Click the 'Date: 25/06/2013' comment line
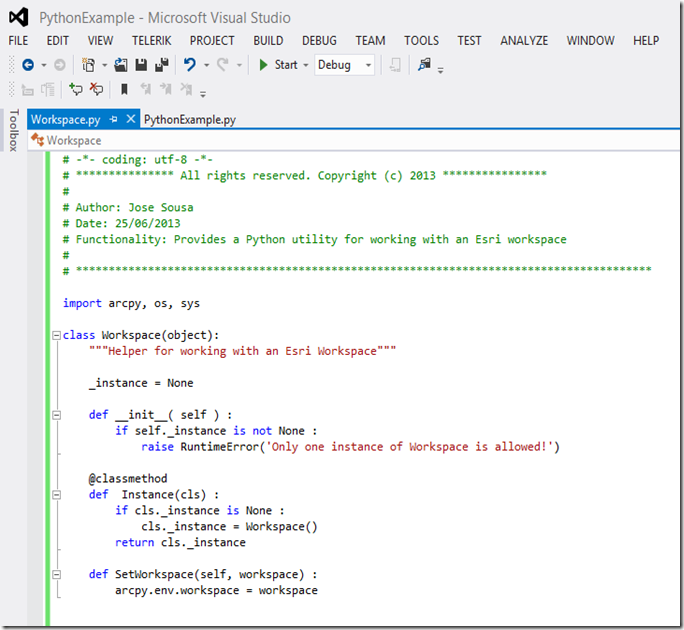Image resolution: width=684 pixels, height=630 pixels. 121,223
